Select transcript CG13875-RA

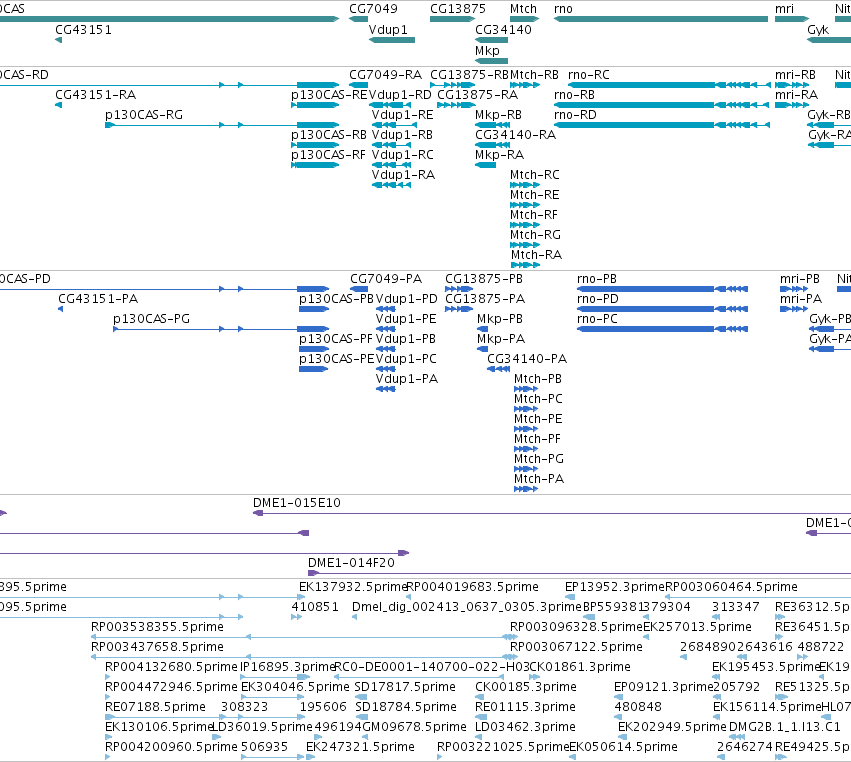point(456,105)
